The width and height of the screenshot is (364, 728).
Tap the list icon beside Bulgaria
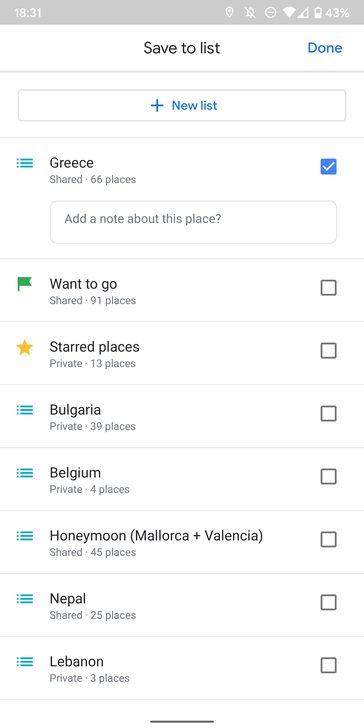coord(25,410)
